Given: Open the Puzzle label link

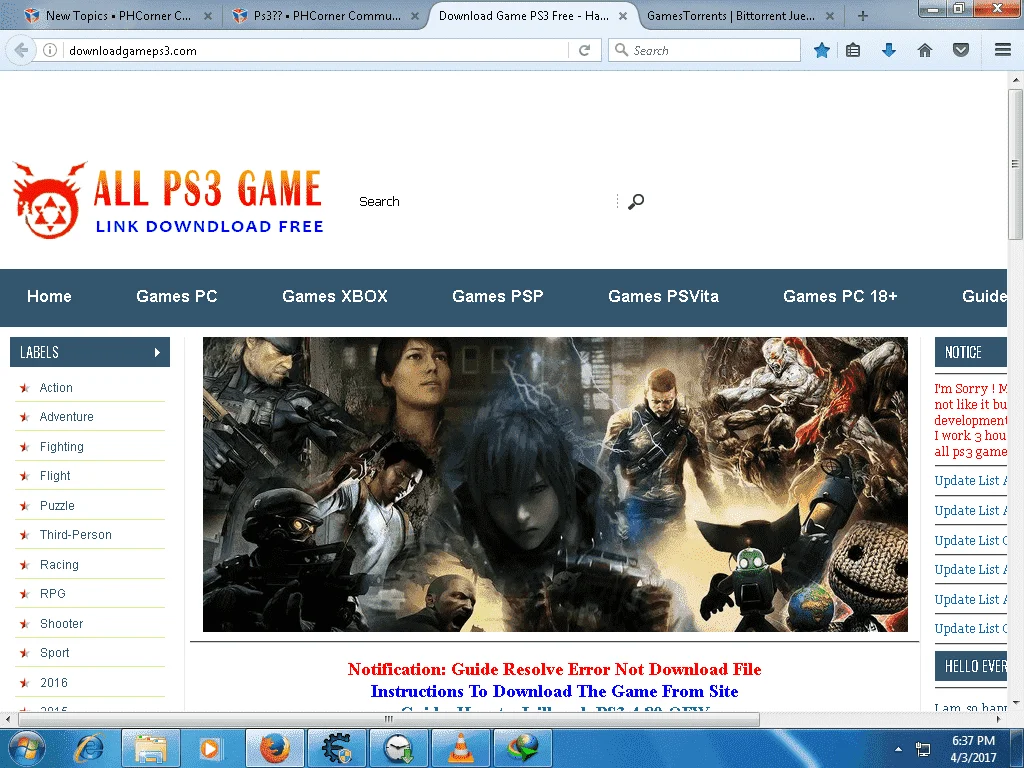Looking at the screenshot, I should click(x=57, y=505).
